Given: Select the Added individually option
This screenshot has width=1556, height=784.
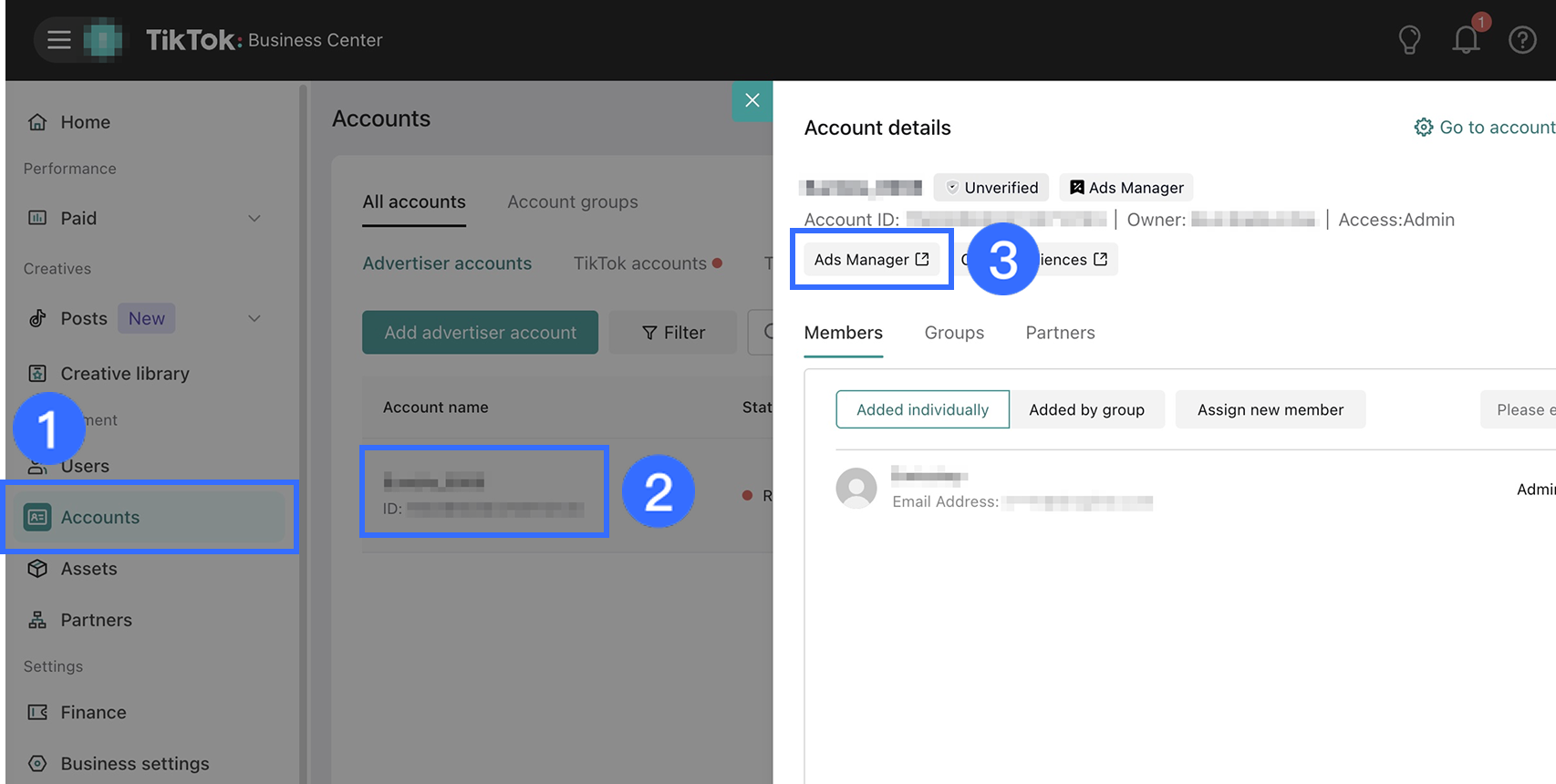Looking at the screenshot, I should (922, 410).
